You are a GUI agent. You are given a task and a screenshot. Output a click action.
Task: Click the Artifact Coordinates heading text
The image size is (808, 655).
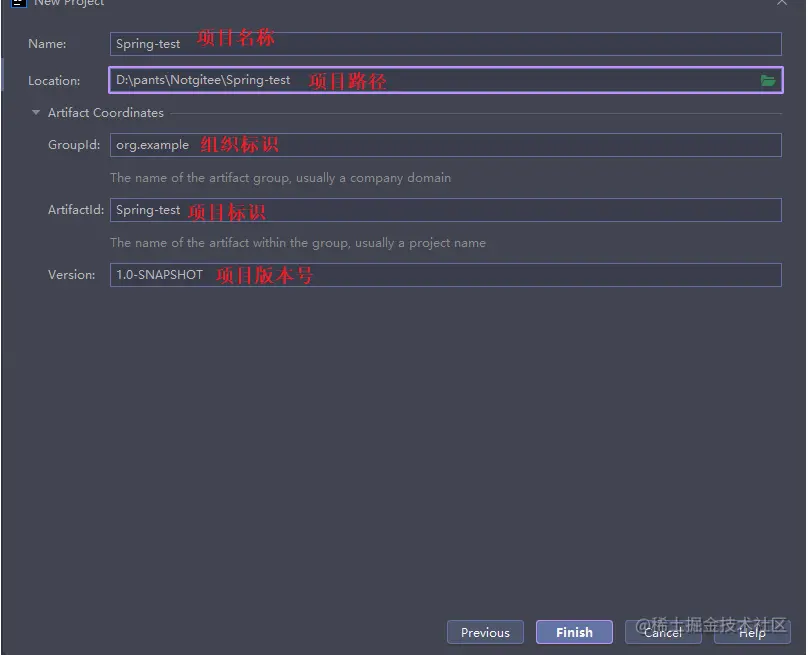106,112
